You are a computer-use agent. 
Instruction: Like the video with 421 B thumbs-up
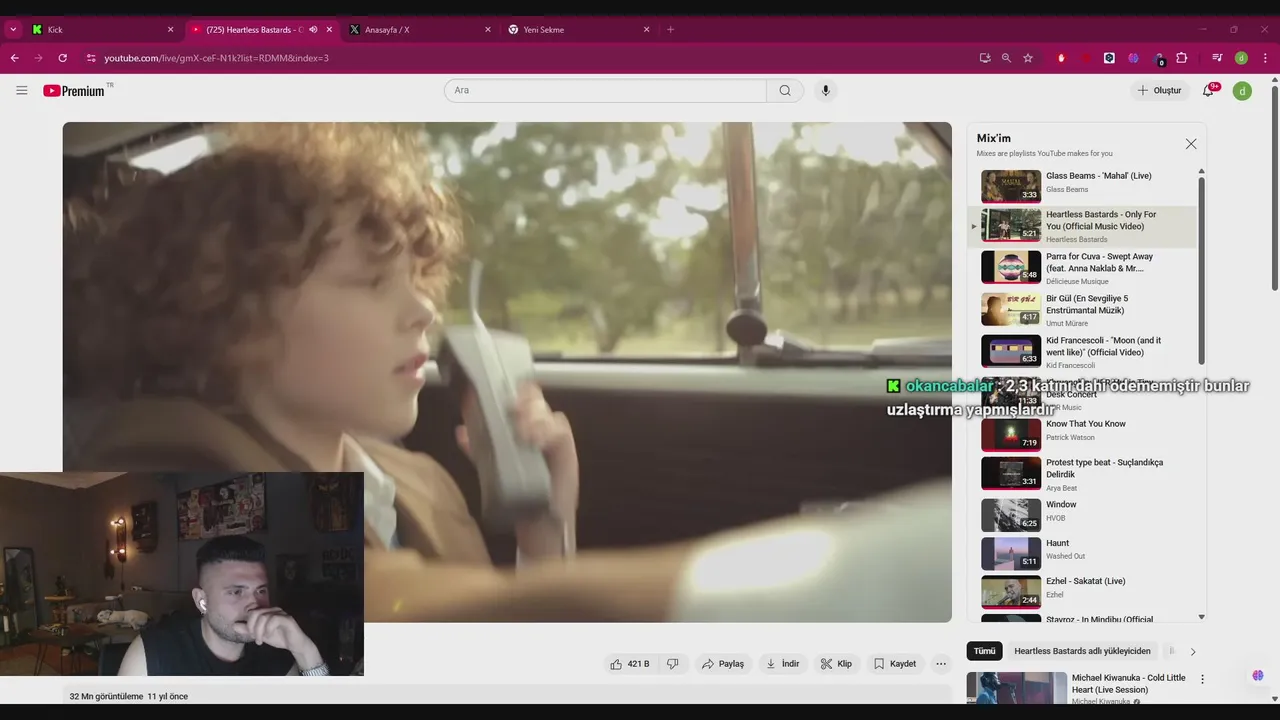pos(630,664)
